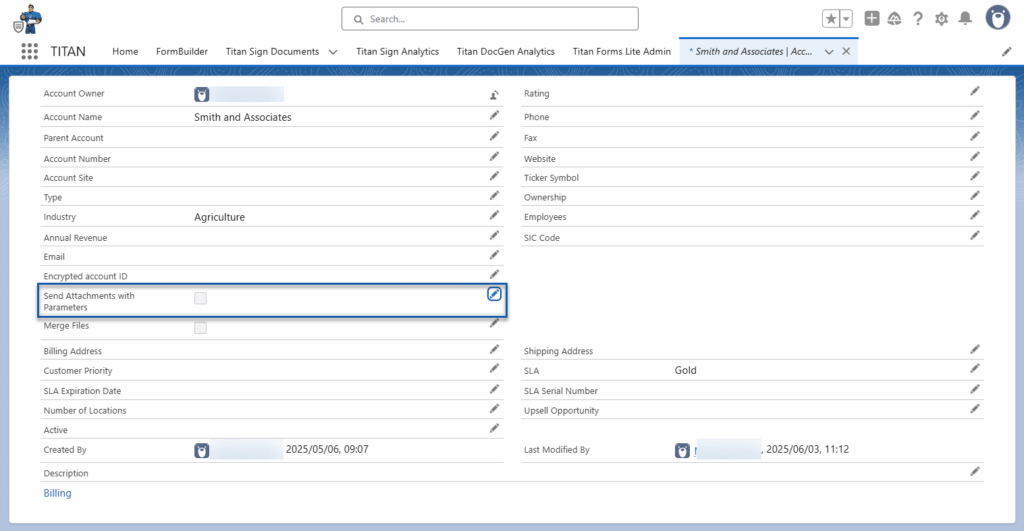Open the Help question mark icon

918,19
